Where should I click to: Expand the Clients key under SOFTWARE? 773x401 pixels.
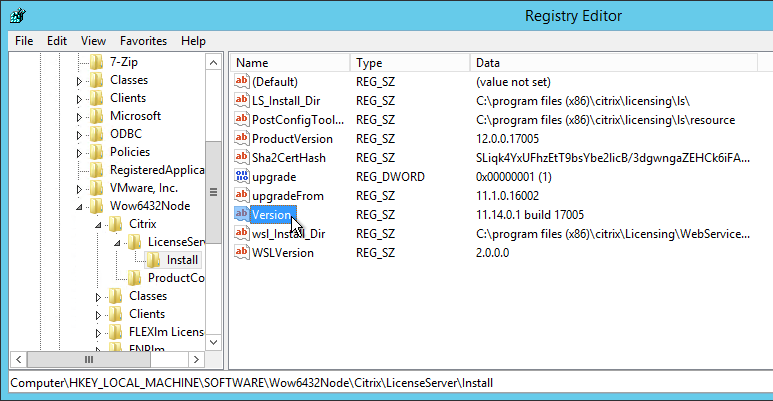79,99
